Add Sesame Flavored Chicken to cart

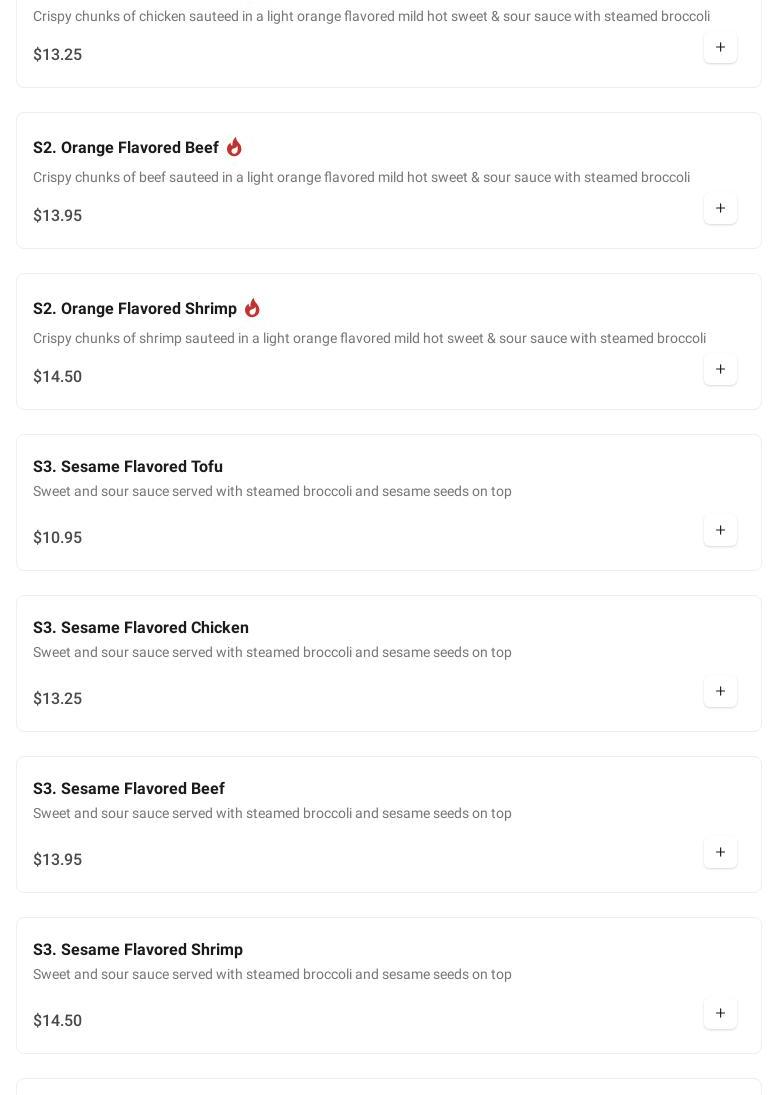(720, 692)
